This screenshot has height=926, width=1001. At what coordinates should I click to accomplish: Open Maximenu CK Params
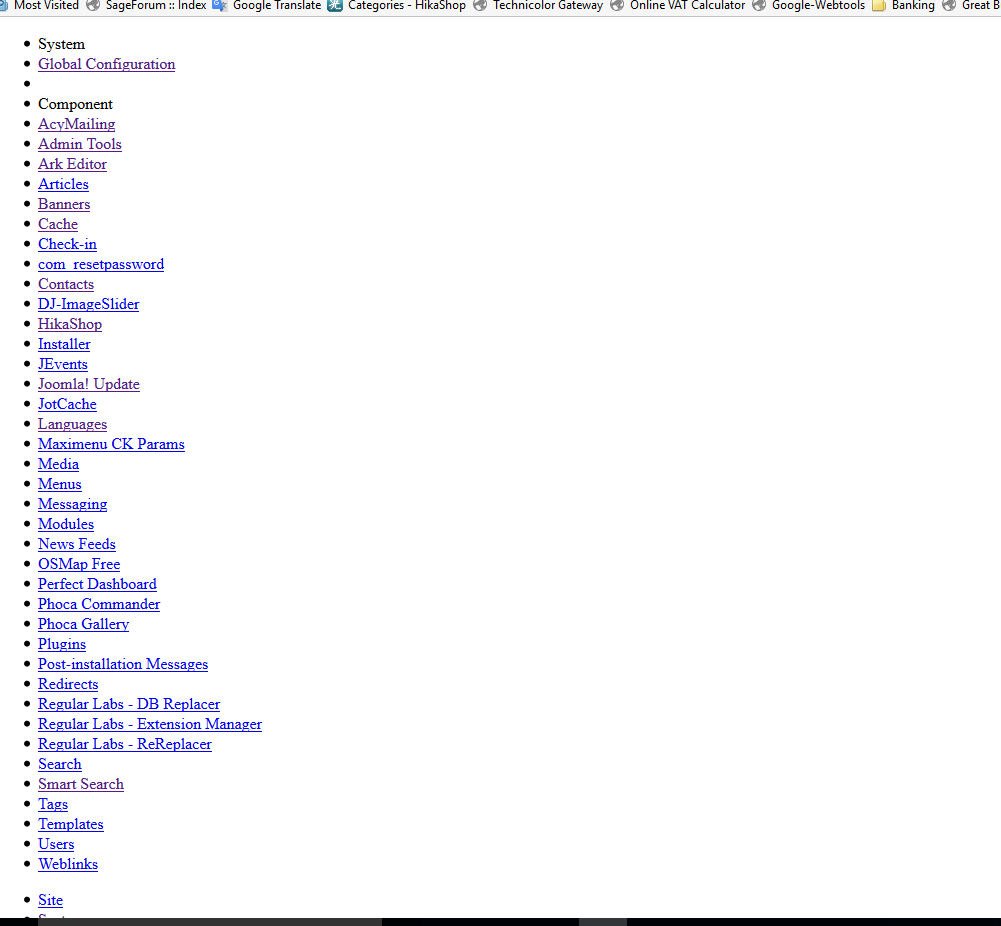[111, 444]
